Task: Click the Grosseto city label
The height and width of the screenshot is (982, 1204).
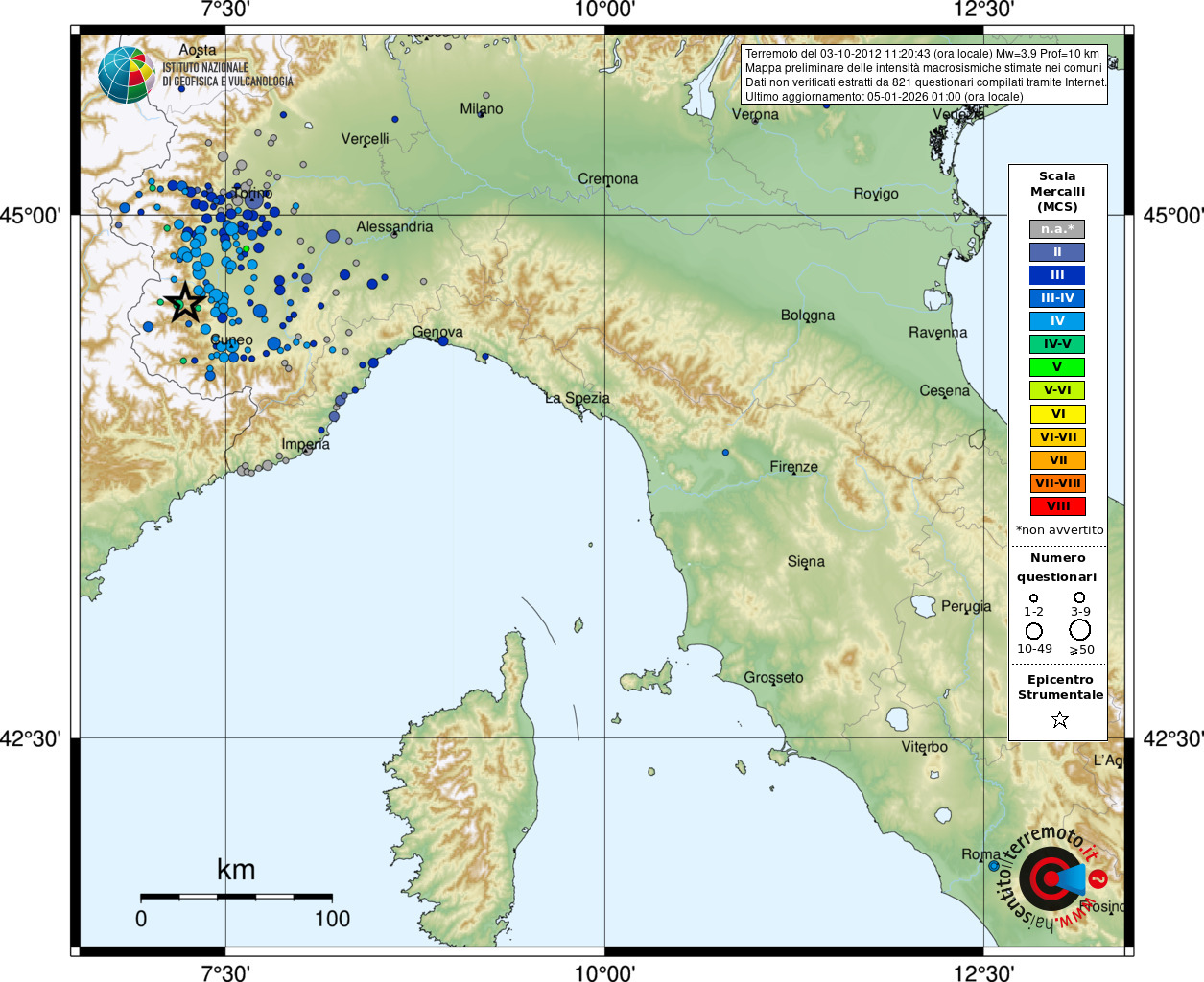Action: pos(773,678)
